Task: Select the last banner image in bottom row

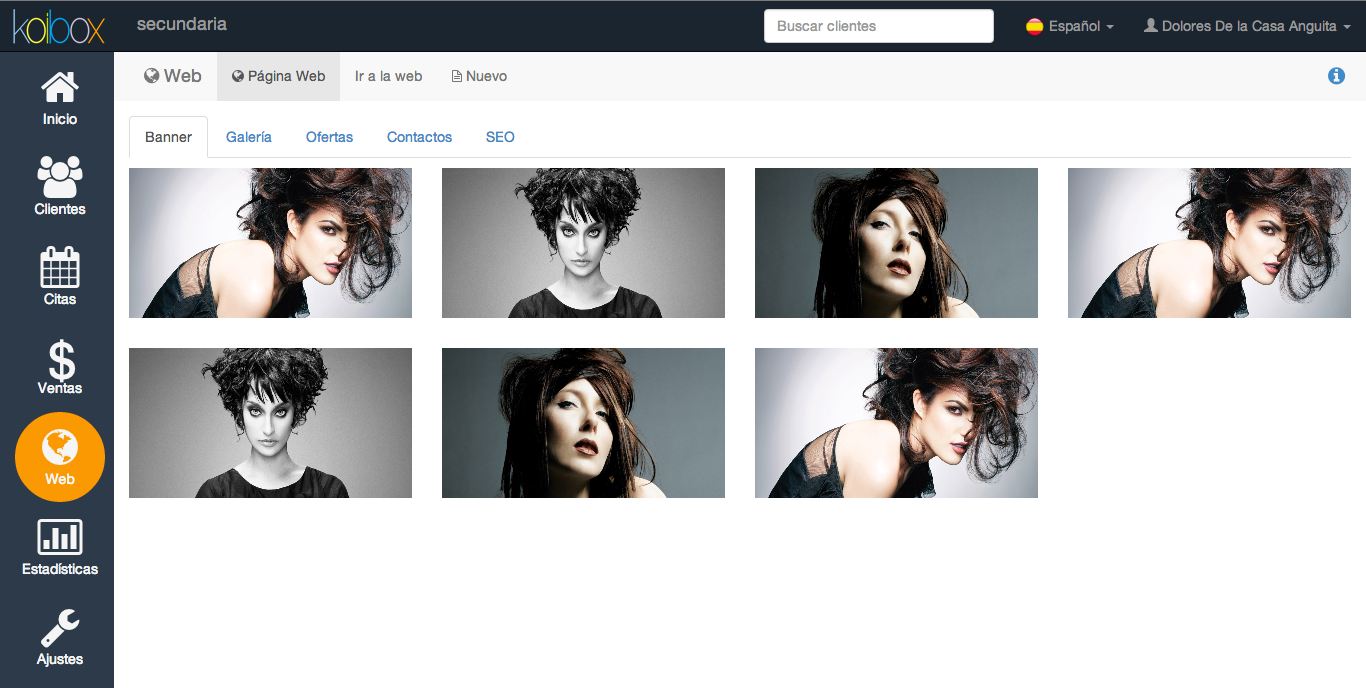Action: [x=896, y=423]
